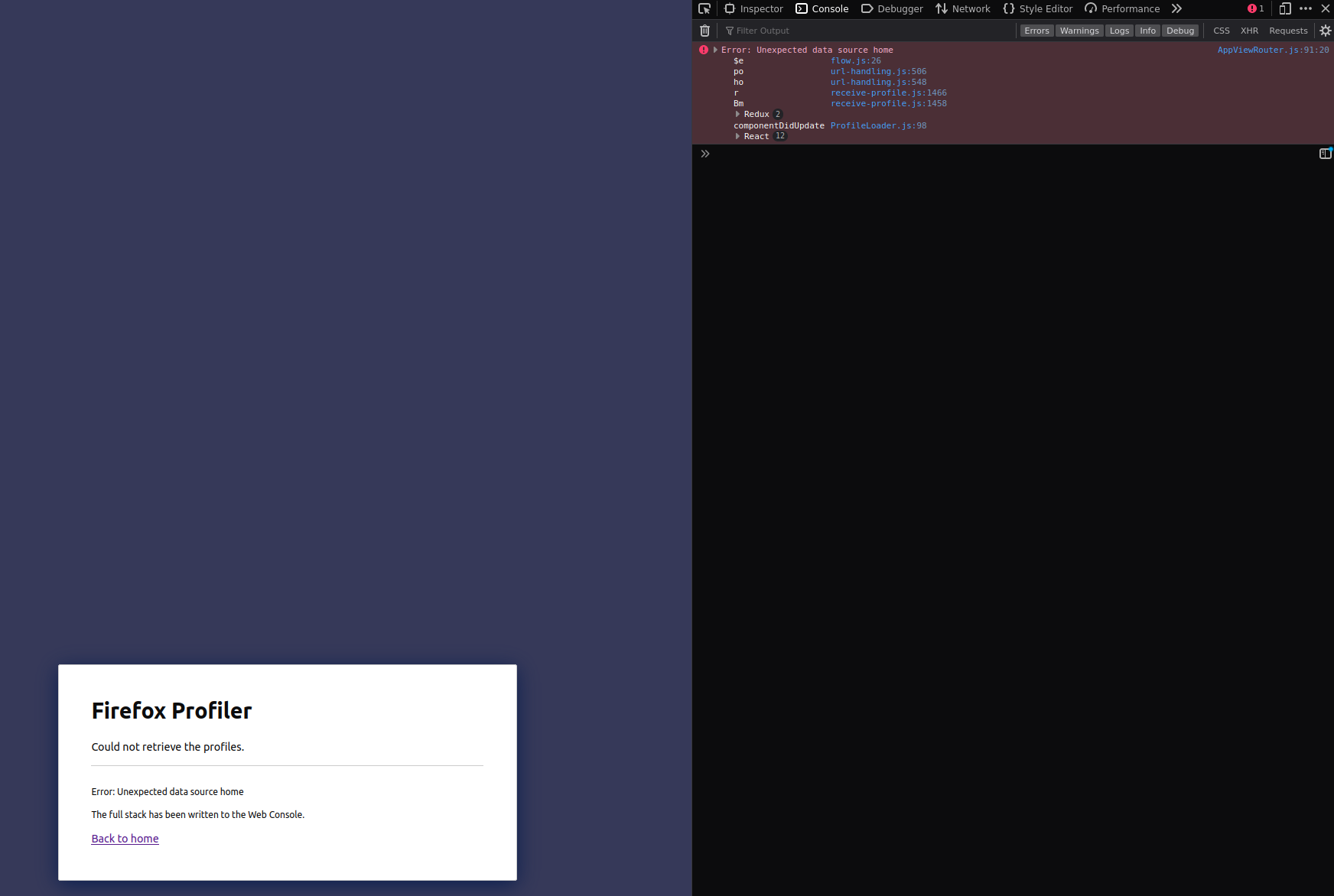Image resolution: width=1334 pixels, height=896 pixels.
Task: Follow the Back to home link
Action: click(125, 839)
